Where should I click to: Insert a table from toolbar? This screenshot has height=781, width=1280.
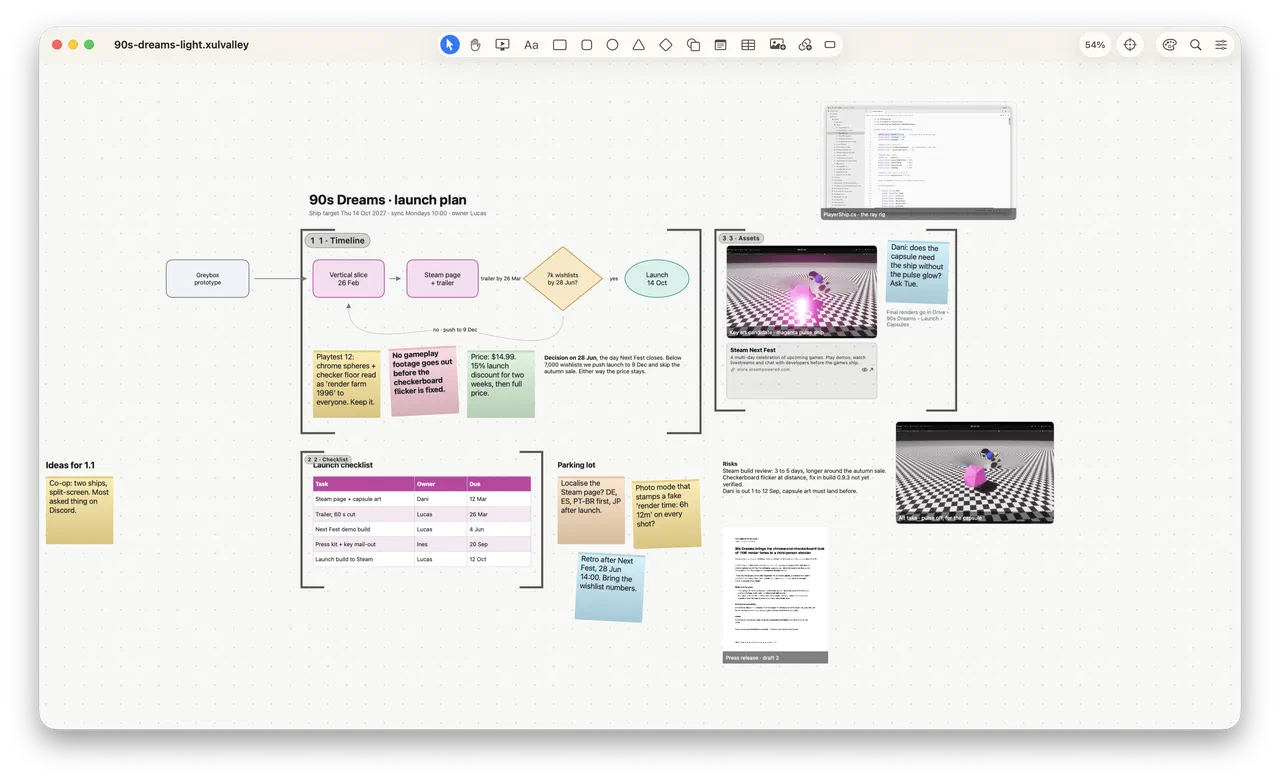pos(748,45)
